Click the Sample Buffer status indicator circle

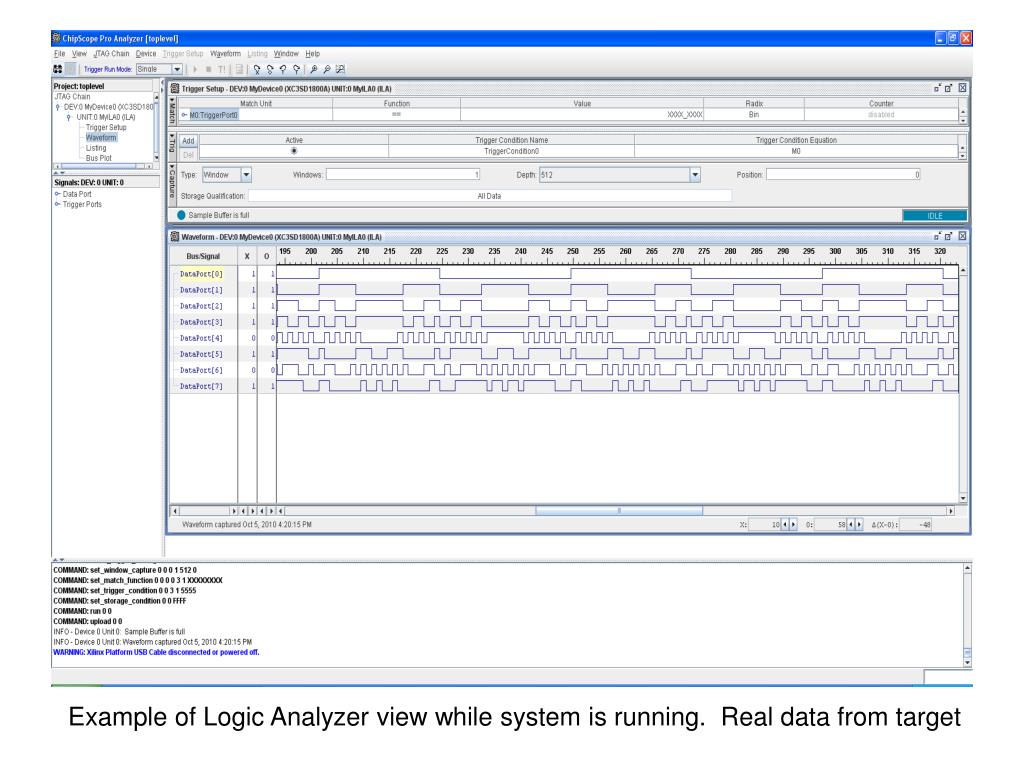(x=182, y=215)
